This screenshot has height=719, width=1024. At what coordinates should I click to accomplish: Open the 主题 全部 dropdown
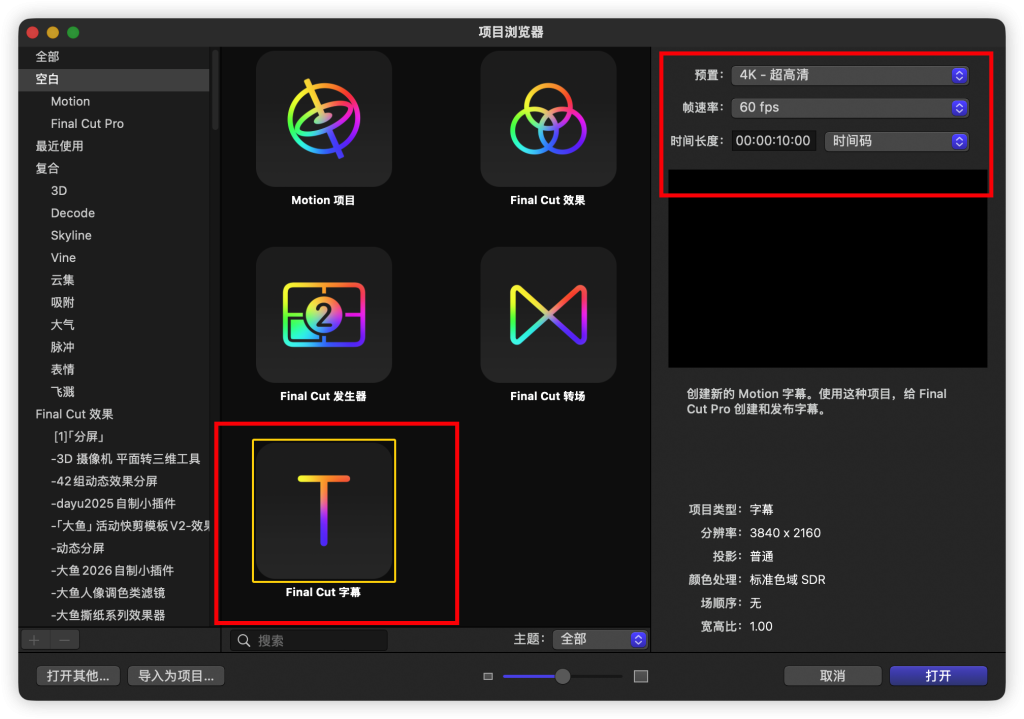pyautogui.click(x=599, y=639)
